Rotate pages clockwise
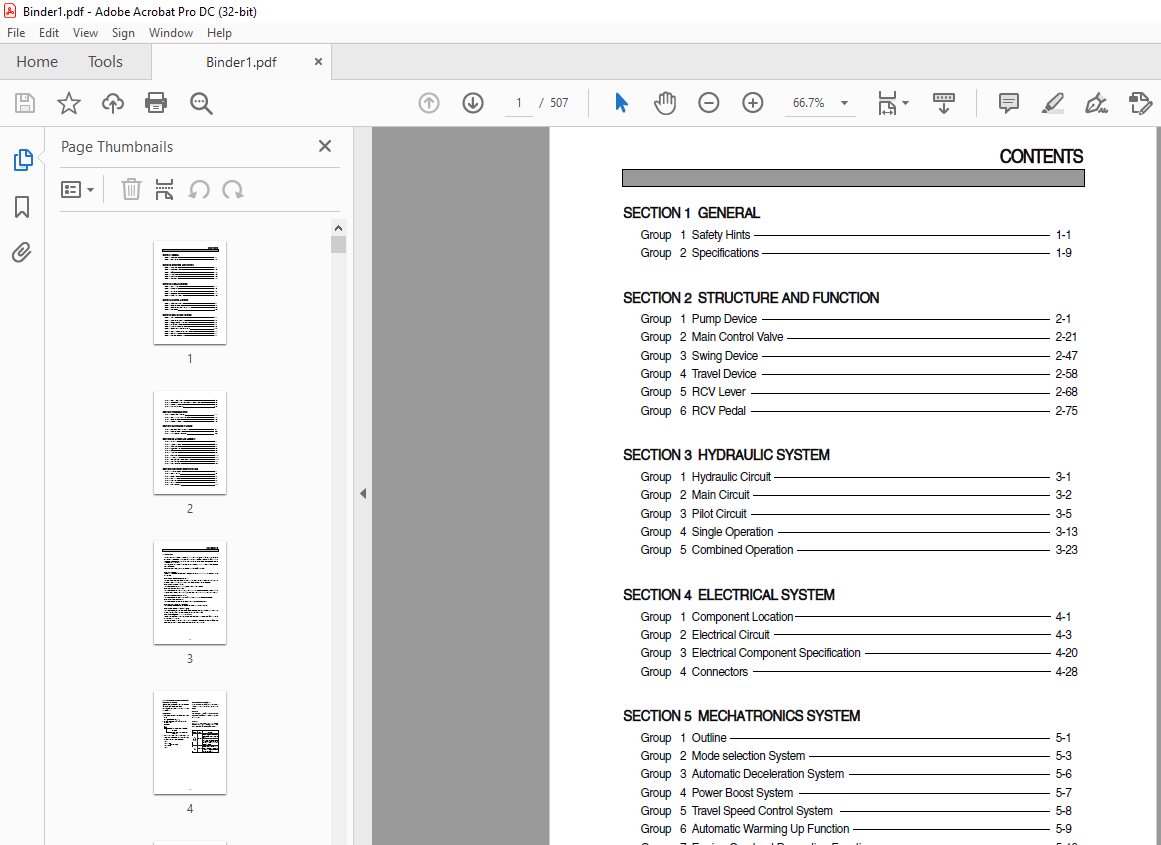Viewport: 1161px width, 845px height. 232,190
